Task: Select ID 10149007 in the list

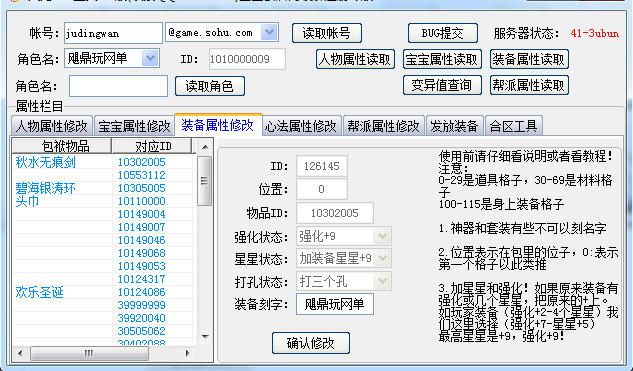Action: tap(142, 227)
